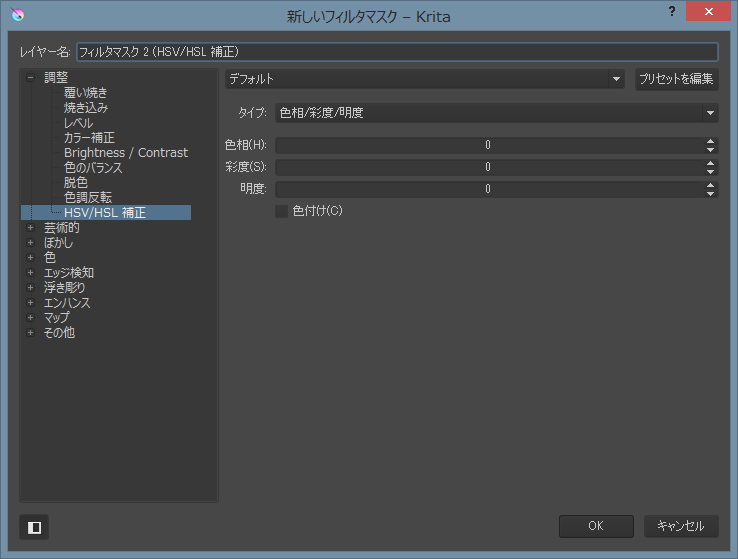
Task: Enable the 色付け(C) colorize checkbox
Action: 281,211
